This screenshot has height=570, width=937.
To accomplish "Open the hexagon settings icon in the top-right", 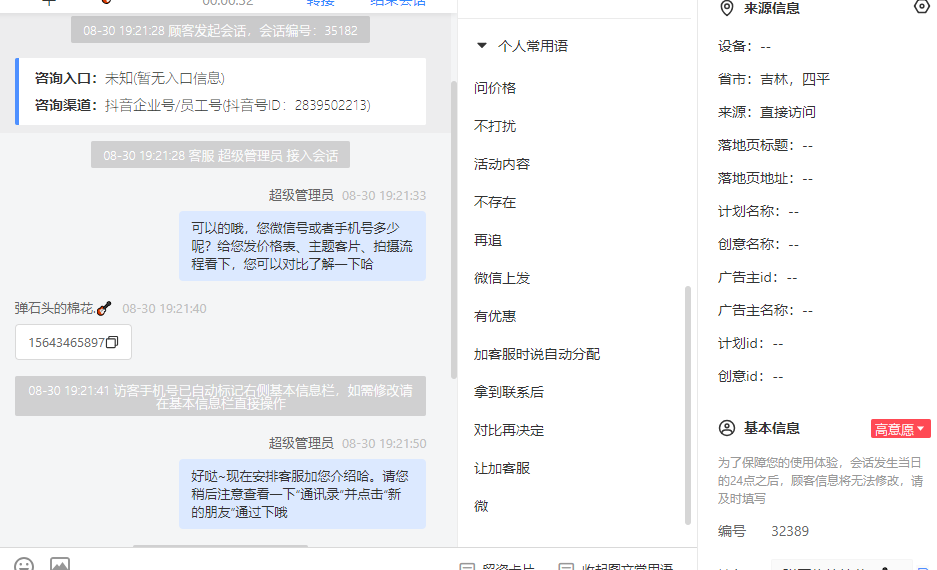I will [x=922, y=7].
